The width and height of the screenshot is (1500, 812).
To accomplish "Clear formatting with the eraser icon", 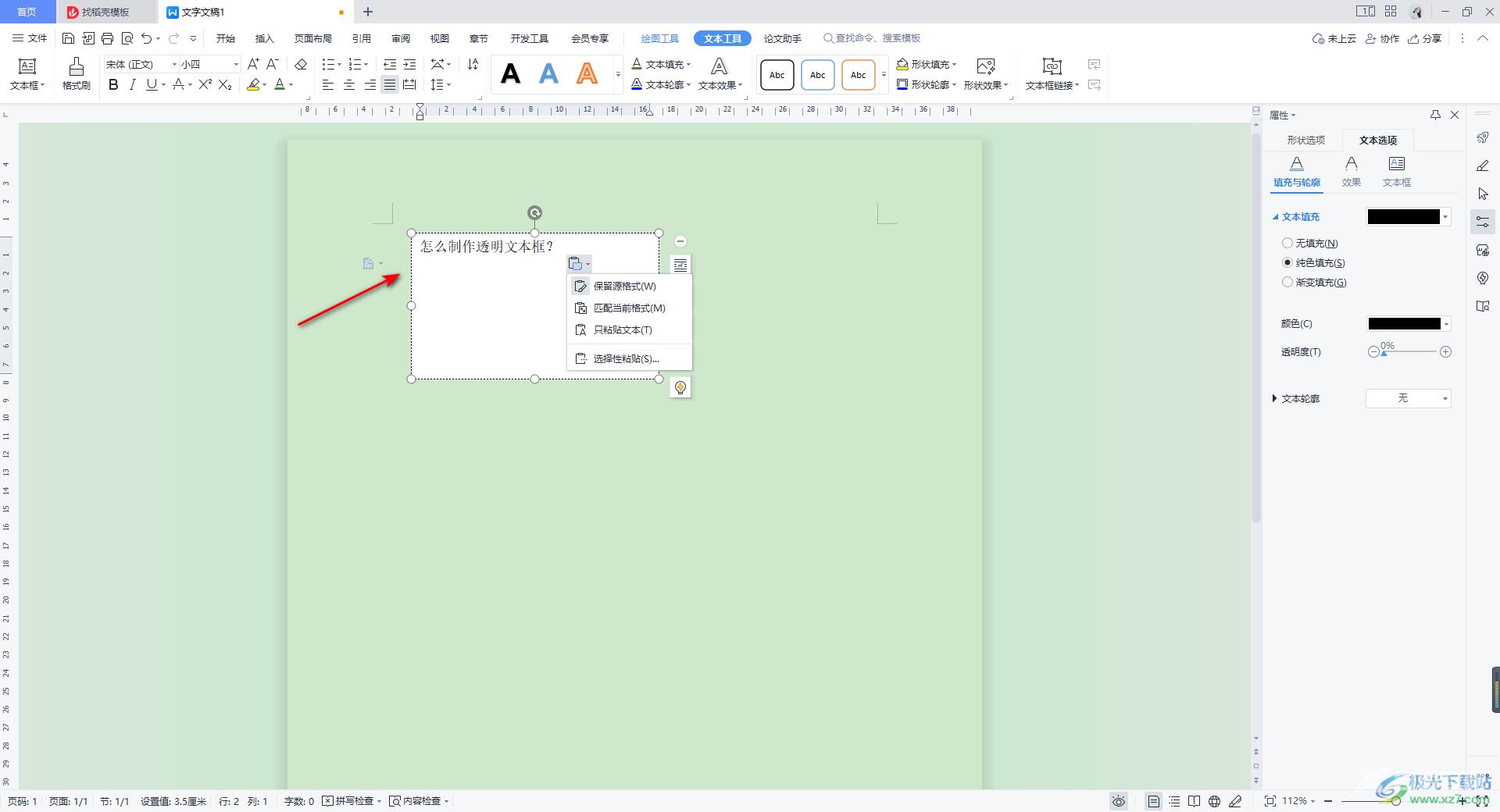I will (x=301, y=64).
